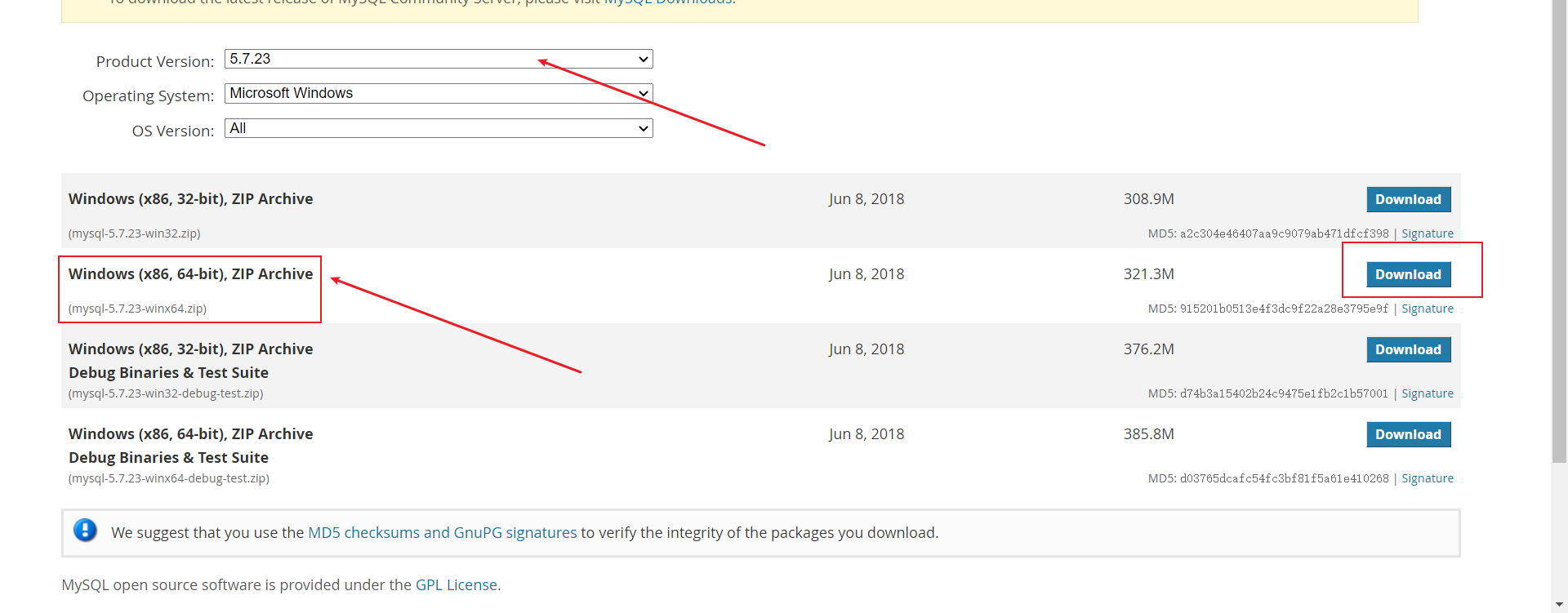Select filename (mysql-5.7.23-win32.zip)
1568x613 pixels.
click(x=134, y=233)
